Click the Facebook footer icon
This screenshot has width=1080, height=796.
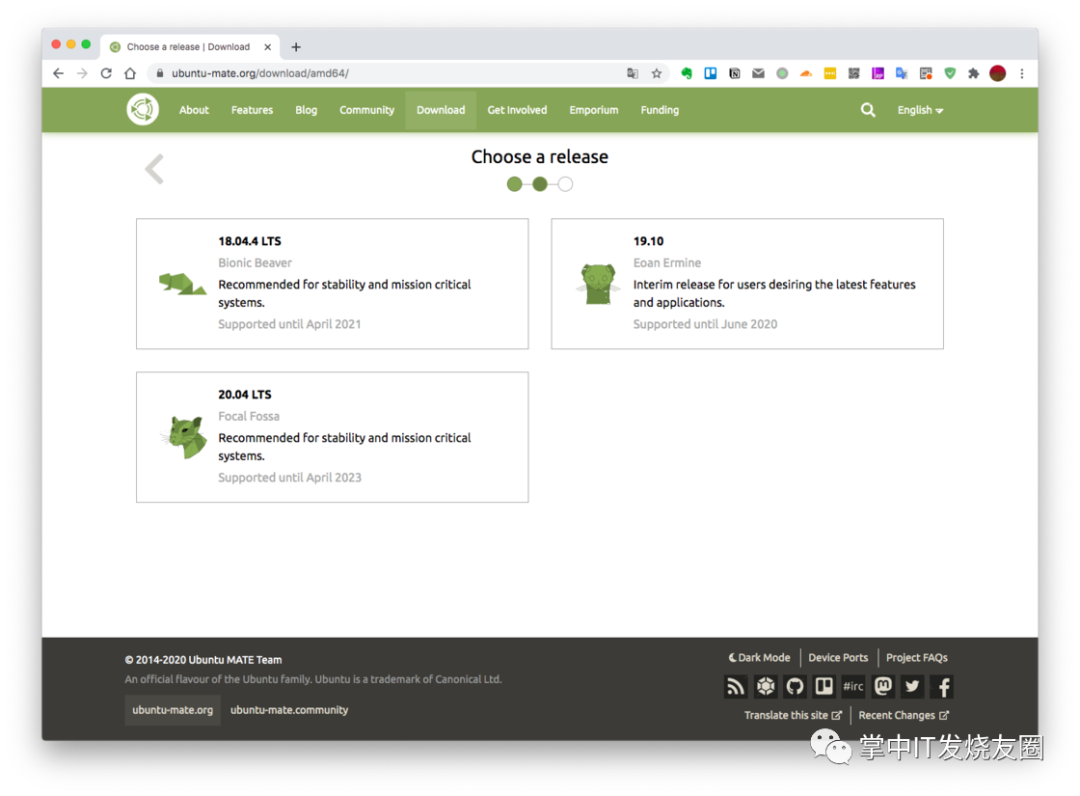(x=942, y=687)
